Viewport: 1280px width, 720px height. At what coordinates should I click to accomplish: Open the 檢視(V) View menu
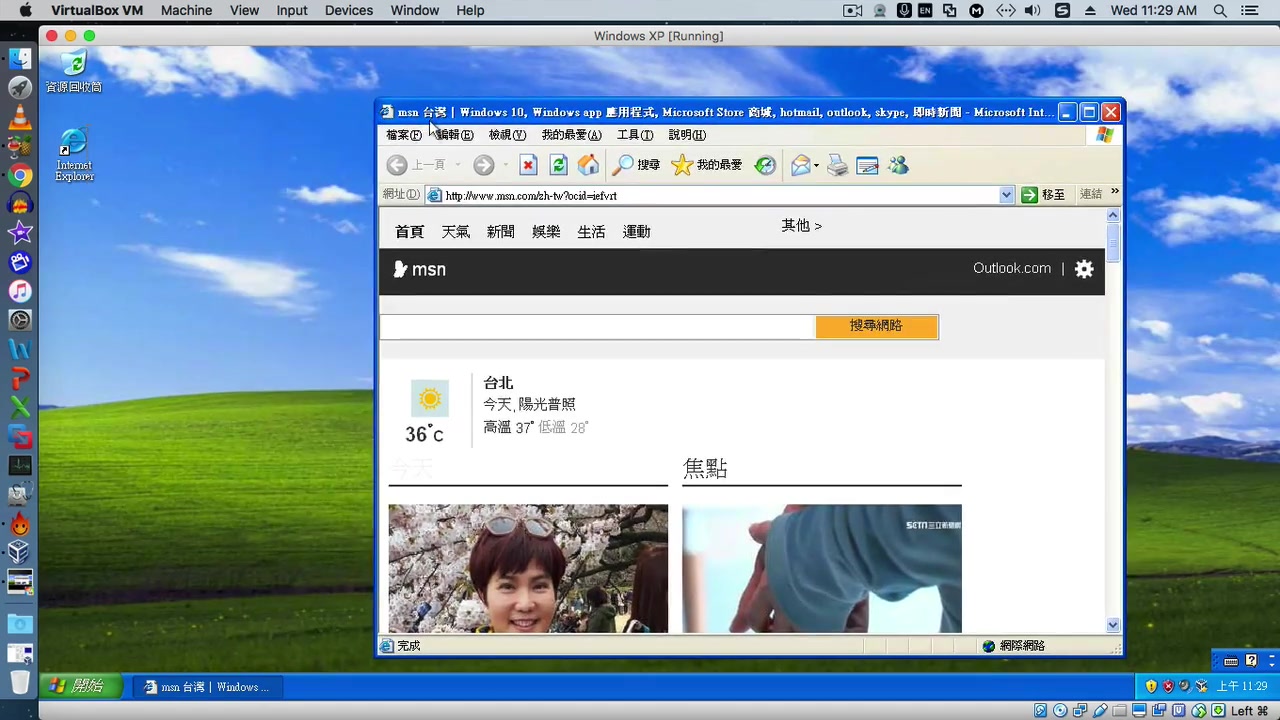pyautogui.click(x=507, y=135)
